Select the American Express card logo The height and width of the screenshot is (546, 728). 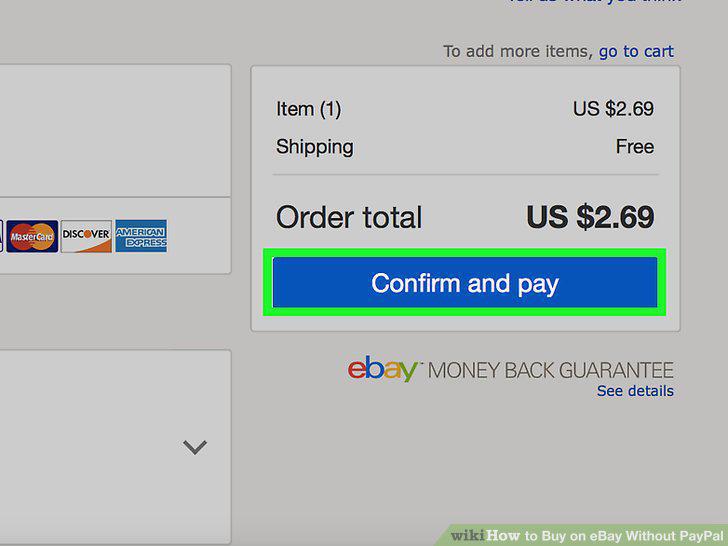coord(141,236)
